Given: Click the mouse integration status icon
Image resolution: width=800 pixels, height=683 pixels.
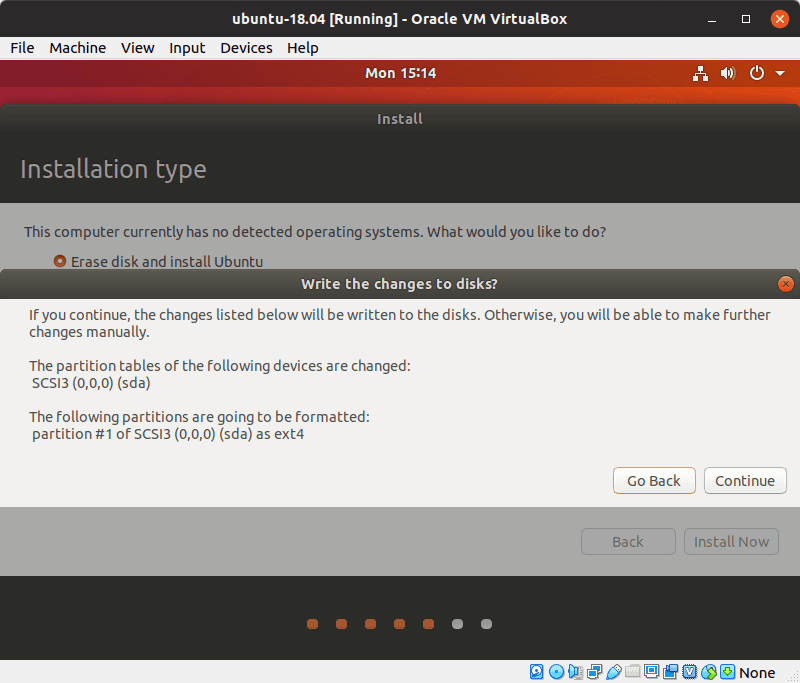Looking at the screenshot, I should pos(709,672).
